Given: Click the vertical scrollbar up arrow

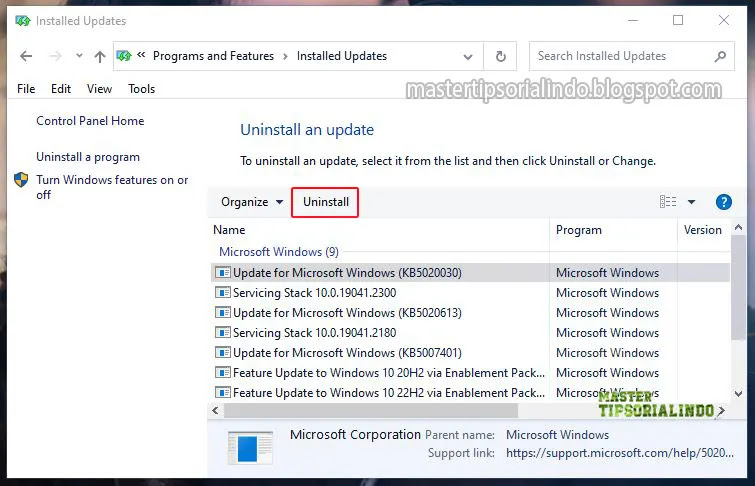Looking at the screenshot, I should pos(738,227).
